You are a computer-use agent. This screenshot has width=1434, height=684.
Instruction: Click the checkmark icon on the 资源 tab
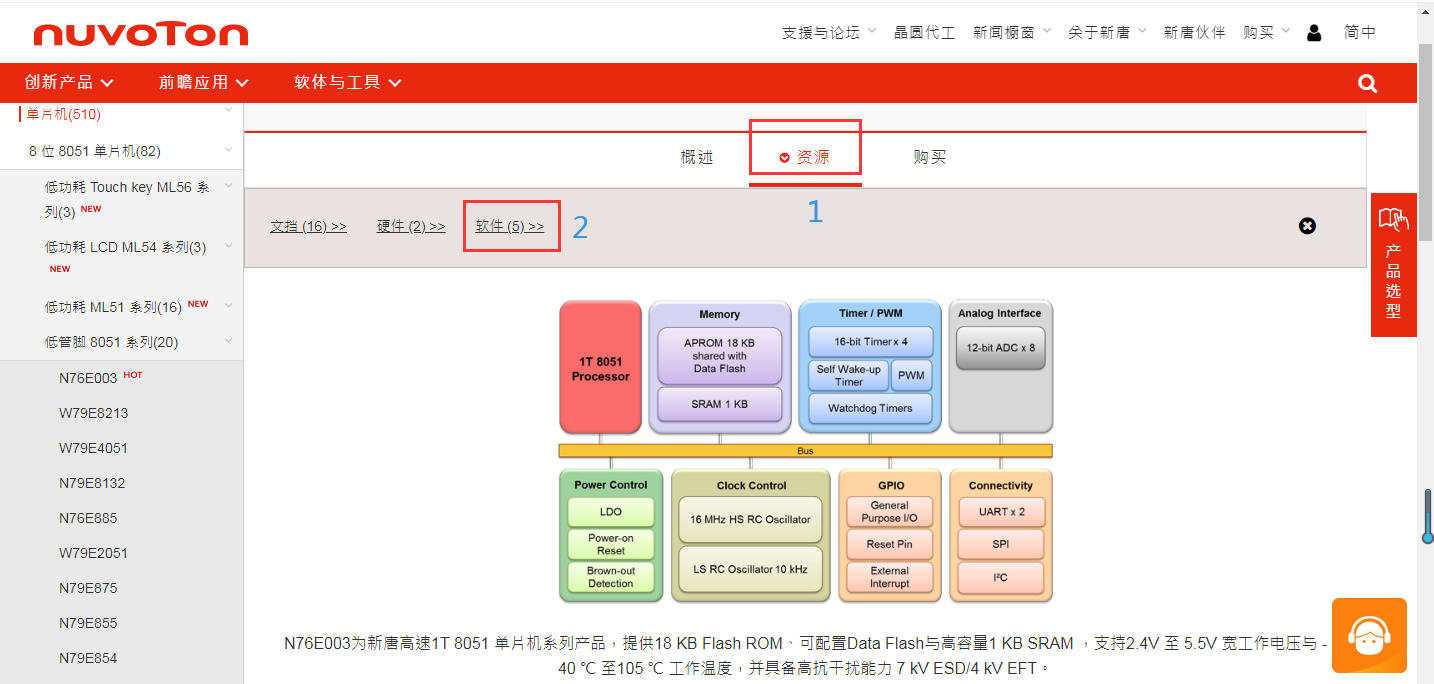coord(784,156)
